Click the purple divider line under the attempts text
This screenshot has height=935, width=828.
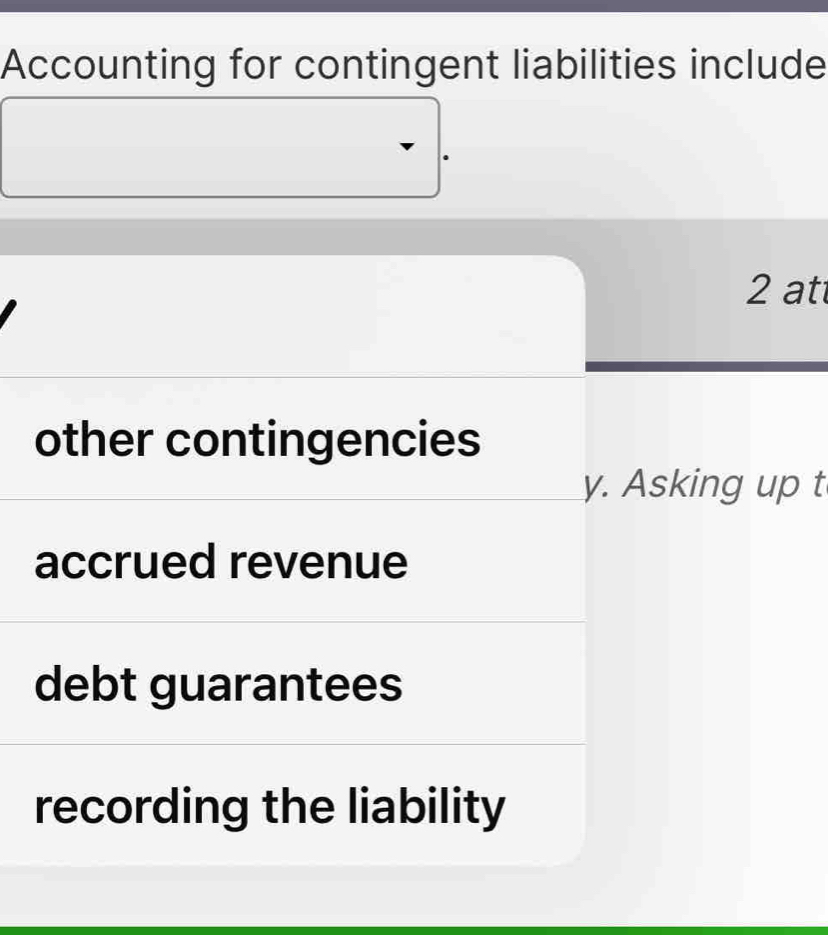pos(706,366)
